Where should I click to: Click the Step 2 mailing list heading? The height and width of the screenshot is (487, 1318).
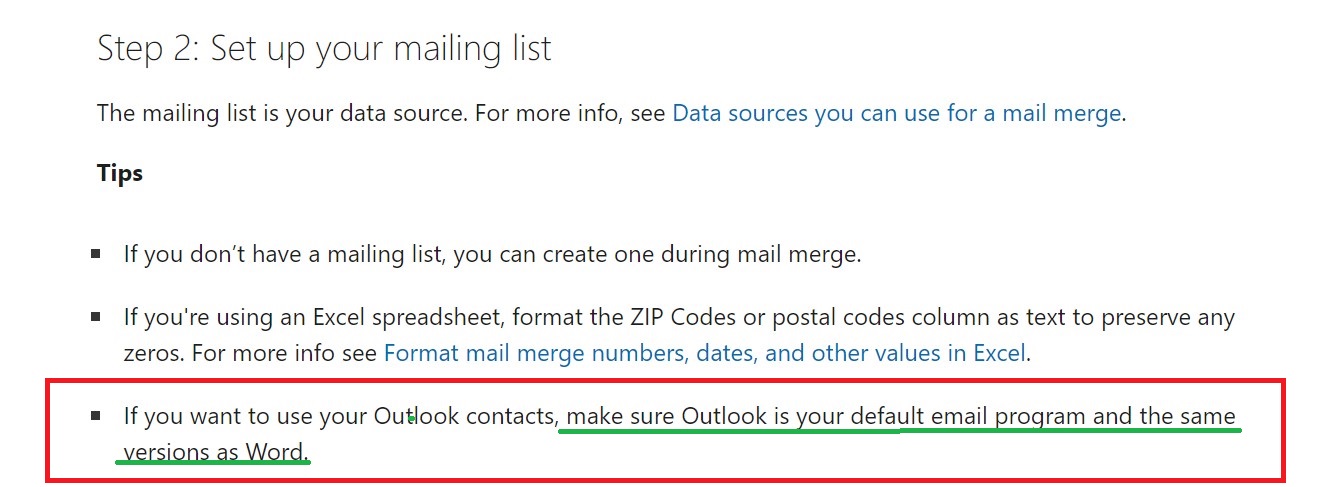point(324,48)
